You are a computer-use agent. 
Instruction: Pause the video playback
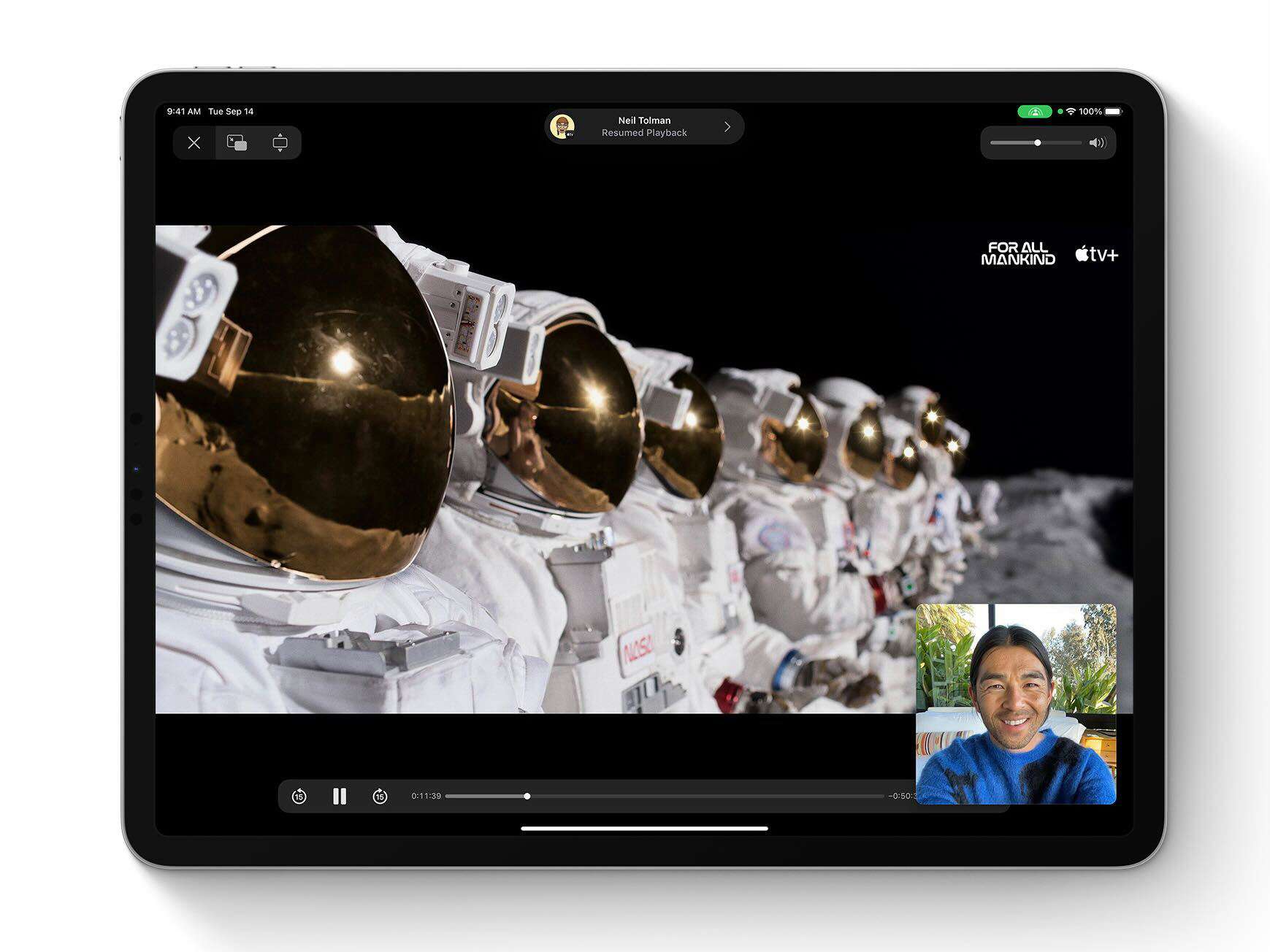[340, 796]
